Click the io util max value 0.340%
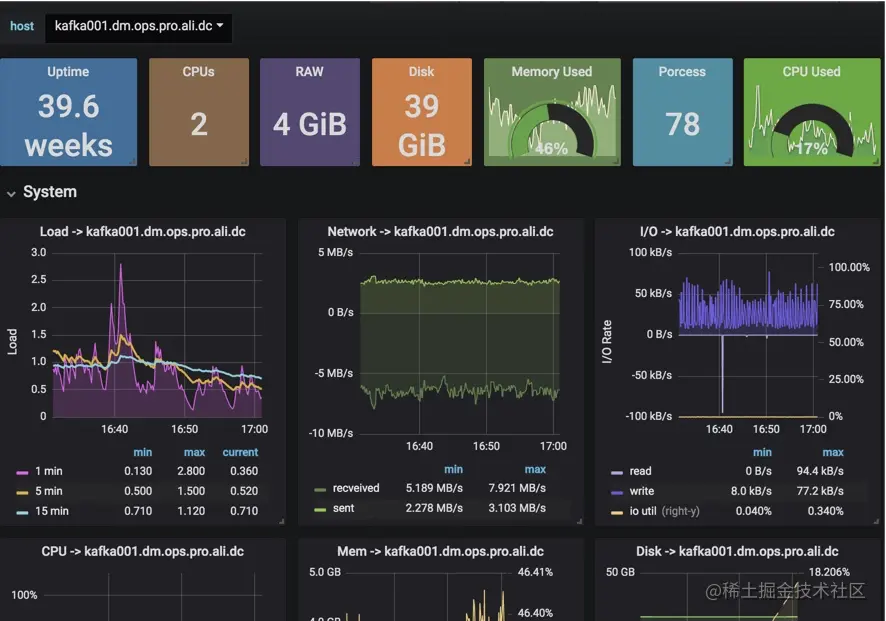886x621 pixels. tap(826, 511)
